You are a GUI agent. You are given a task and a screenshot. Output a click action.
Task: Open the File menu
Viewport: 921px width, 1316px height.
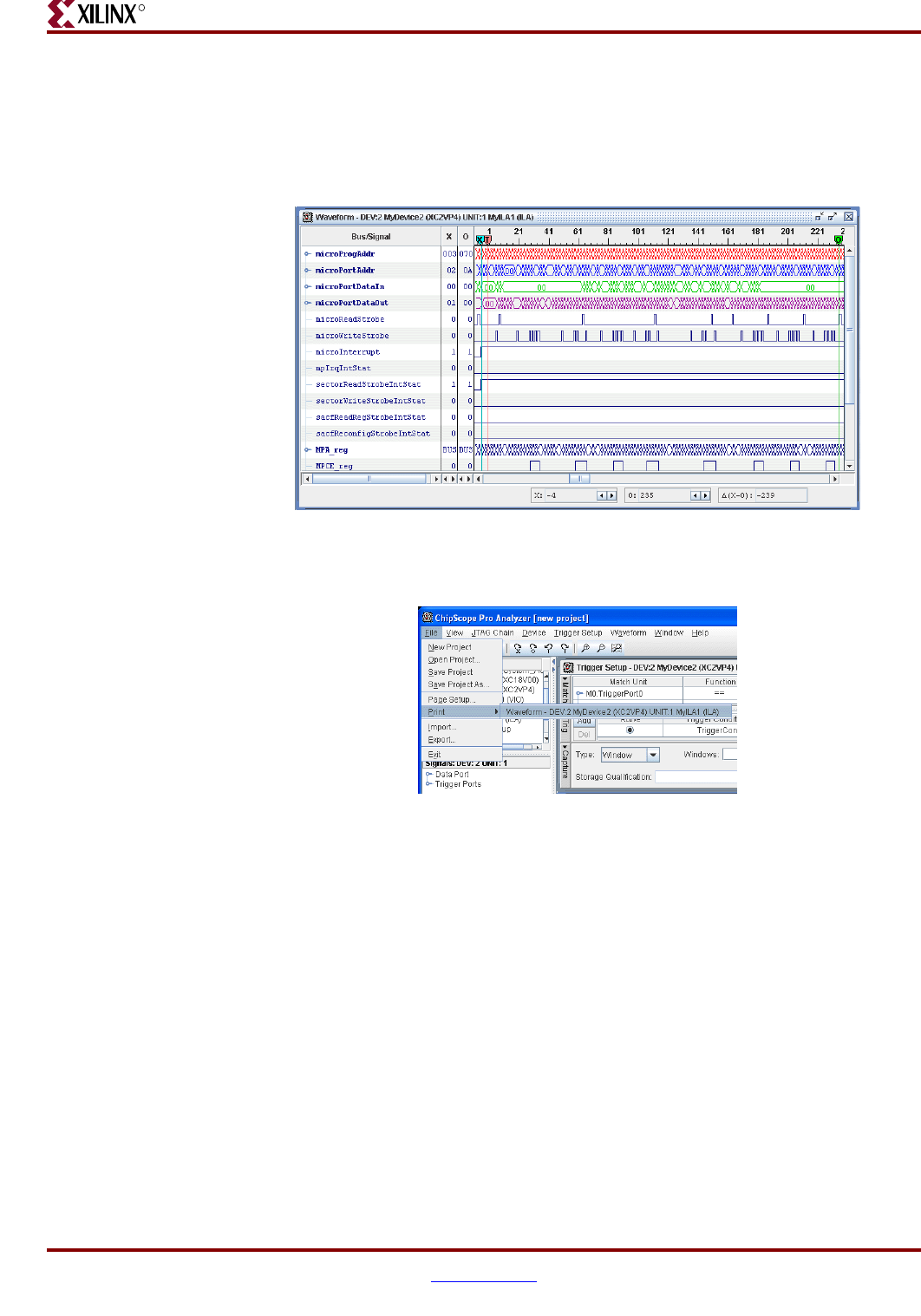point(431,632)
